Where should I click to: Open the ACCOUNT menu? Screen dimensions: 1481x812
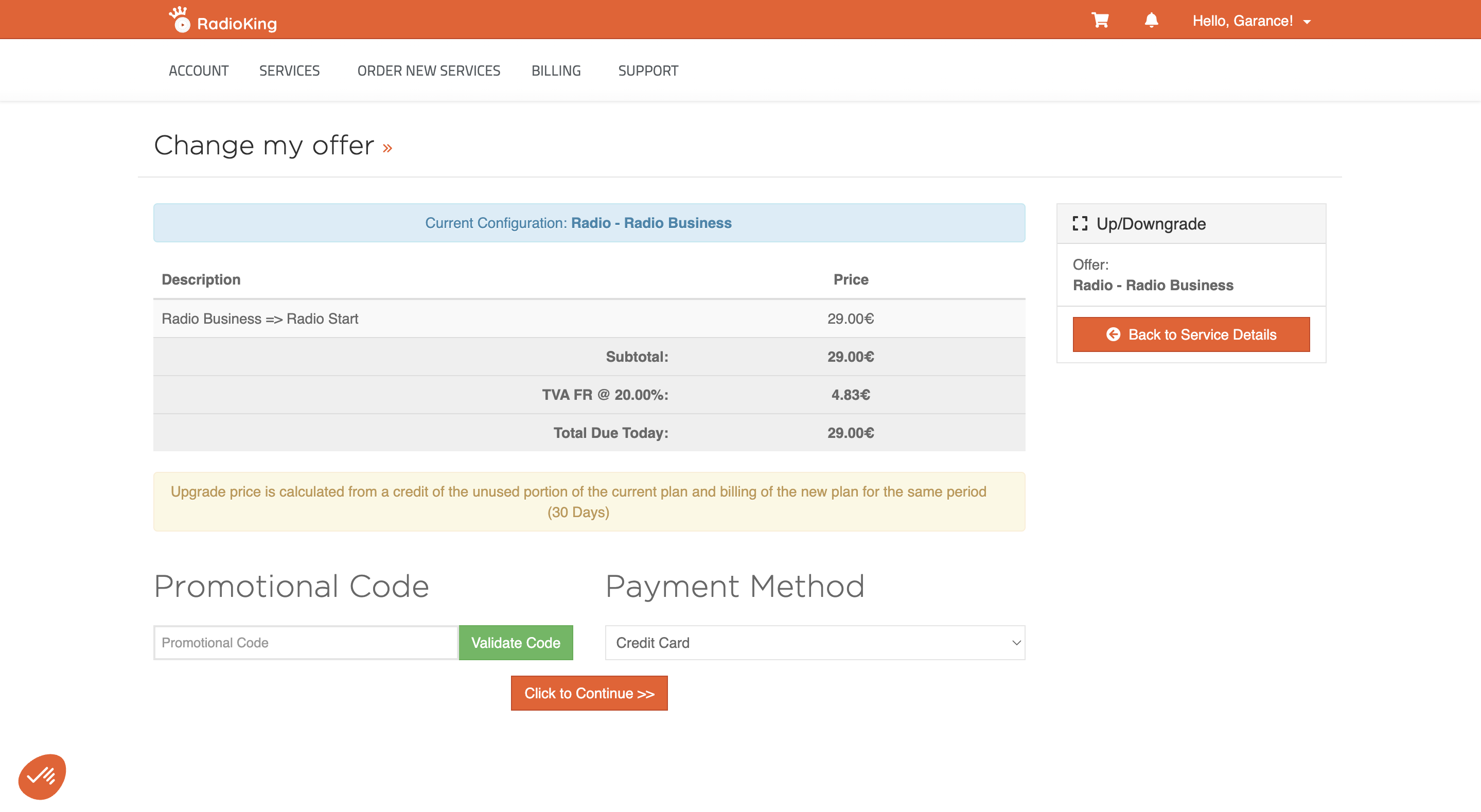[198, 70]
